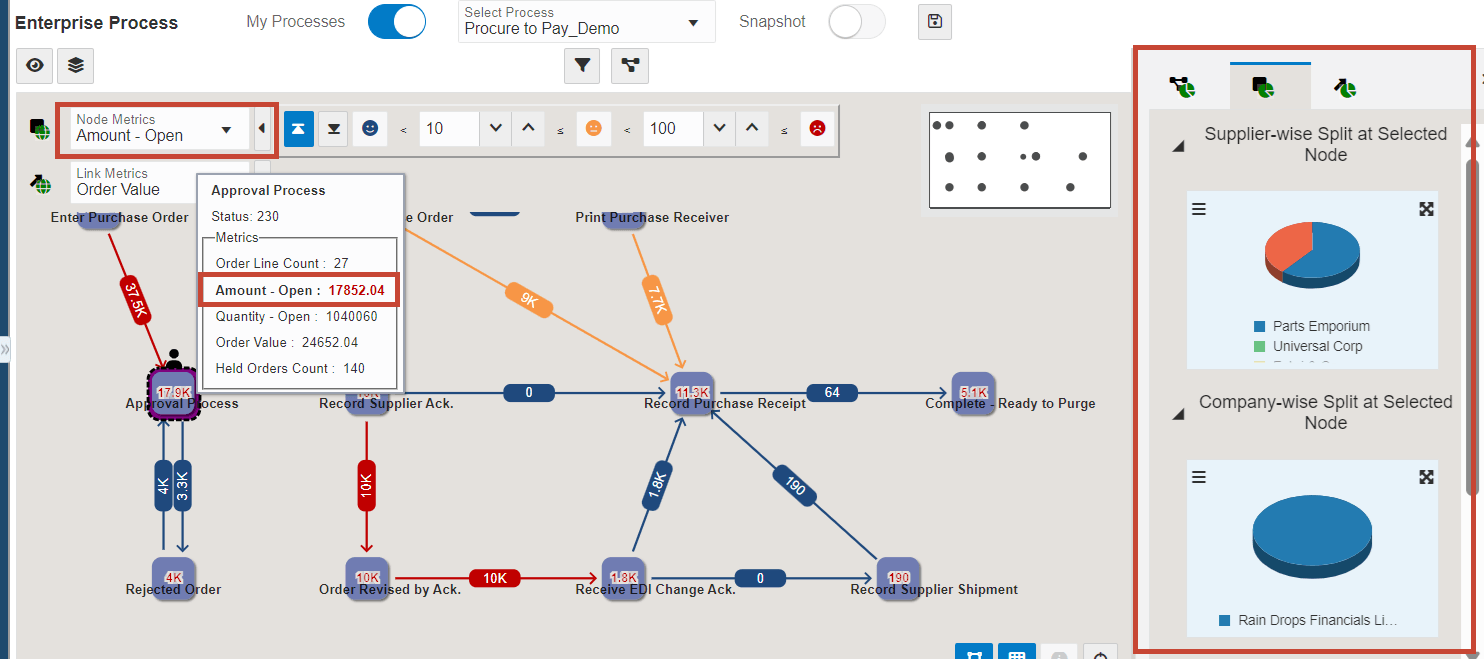Screen dimensions: 1484x659
Task: Click the Parts Emporium legend swatch
Action: (x=1259, y=326)
